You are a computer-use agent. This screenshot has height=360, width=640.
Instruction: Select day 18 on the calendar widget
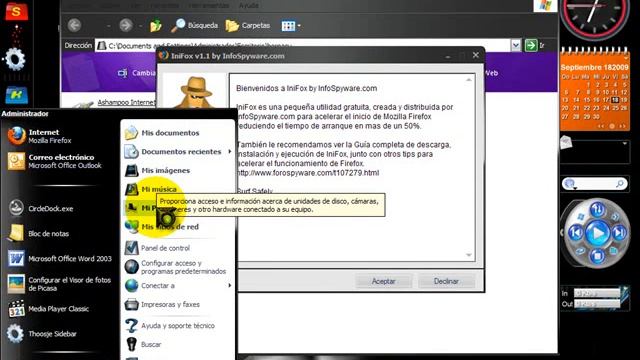[x=615, y=99]
